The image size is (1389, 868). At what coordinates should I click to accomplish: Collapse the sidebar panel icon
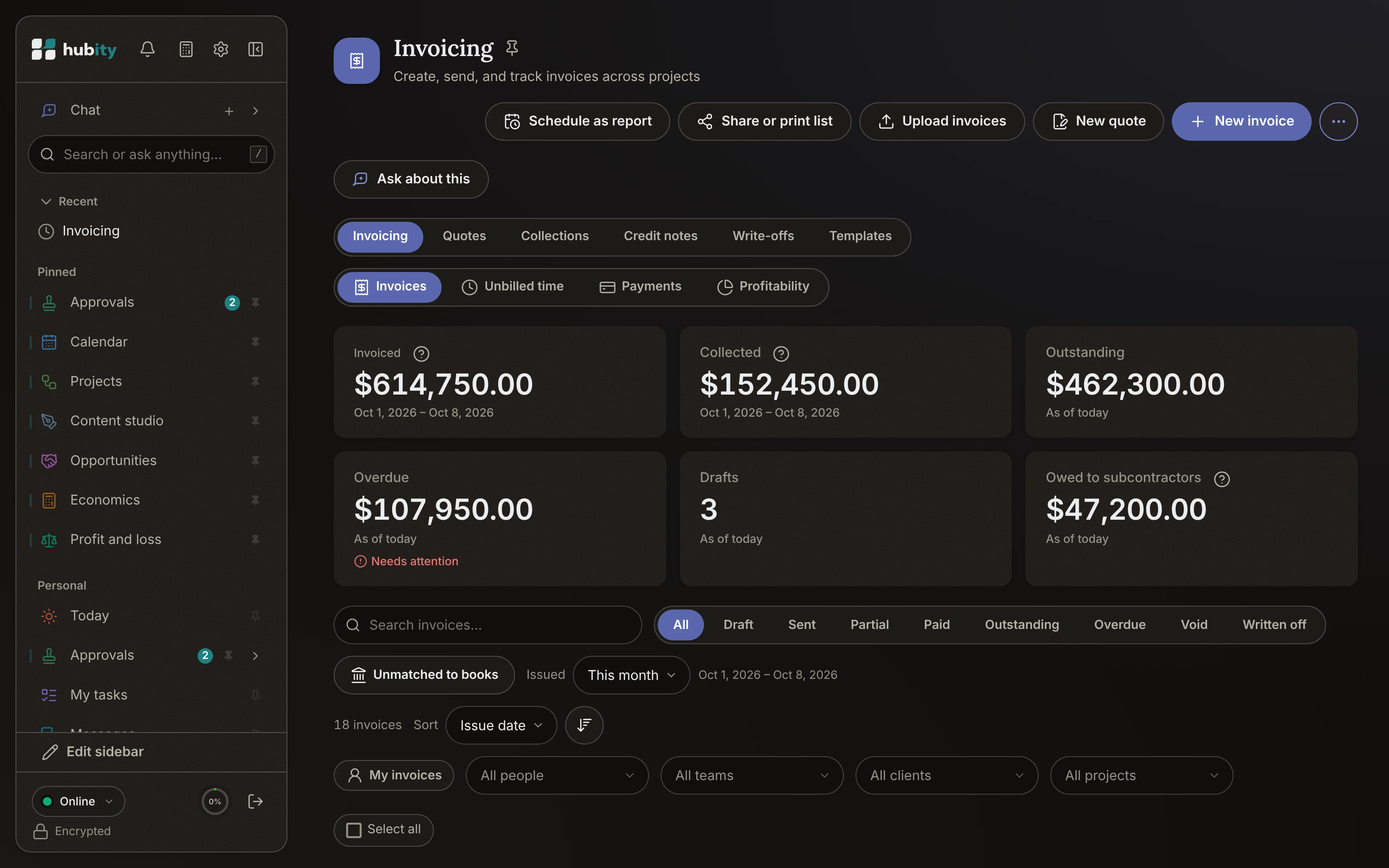pyautogui.click(x=255, y=50)
